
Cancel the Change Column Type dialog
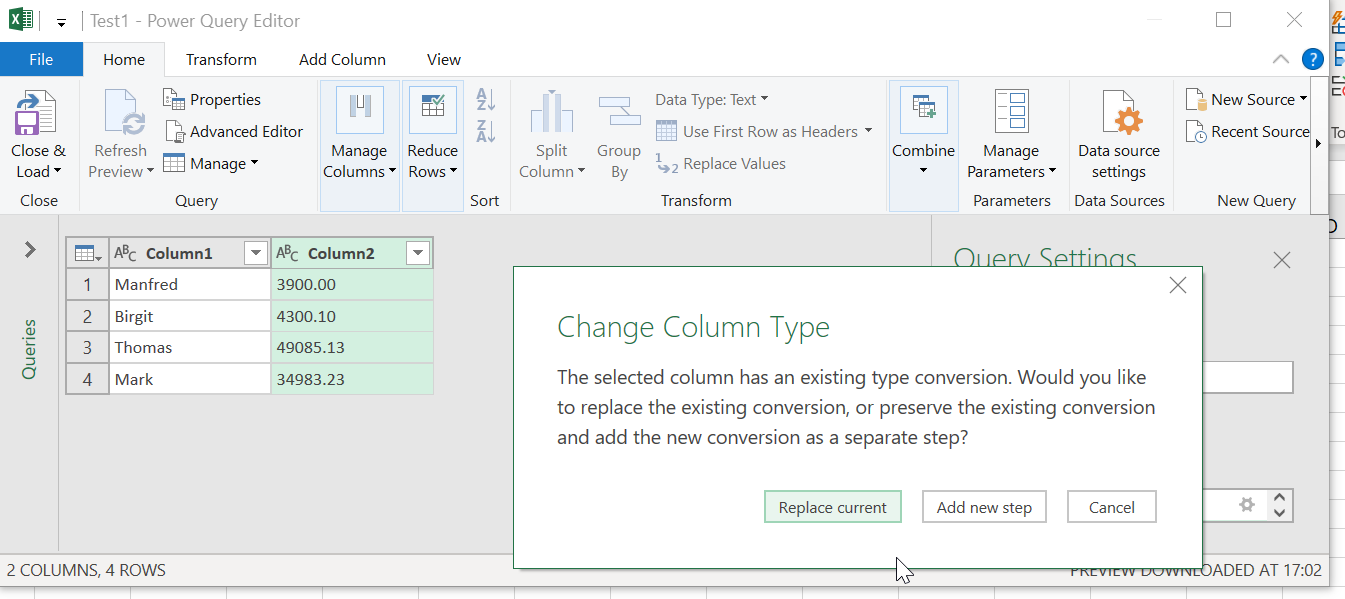pos(1111,507)
